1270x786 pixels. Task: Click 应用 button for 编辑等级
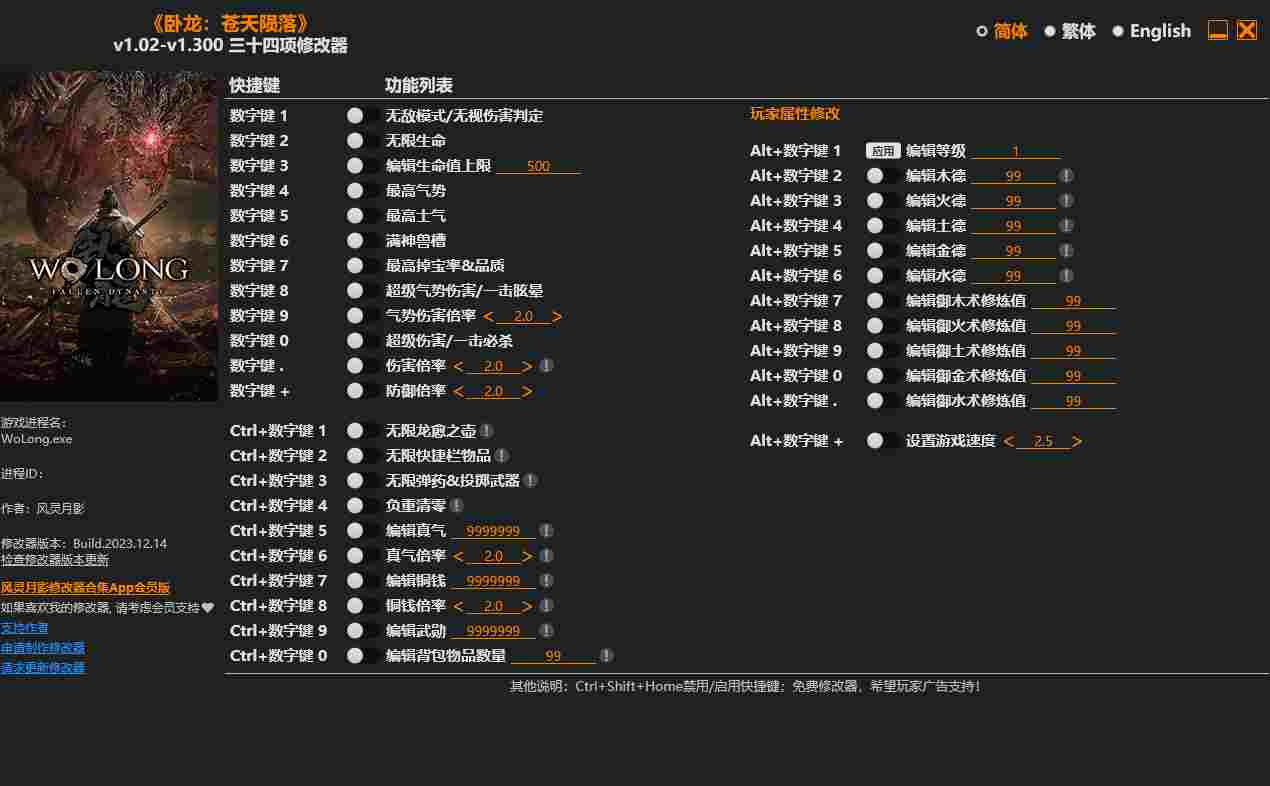click(883, 151)
